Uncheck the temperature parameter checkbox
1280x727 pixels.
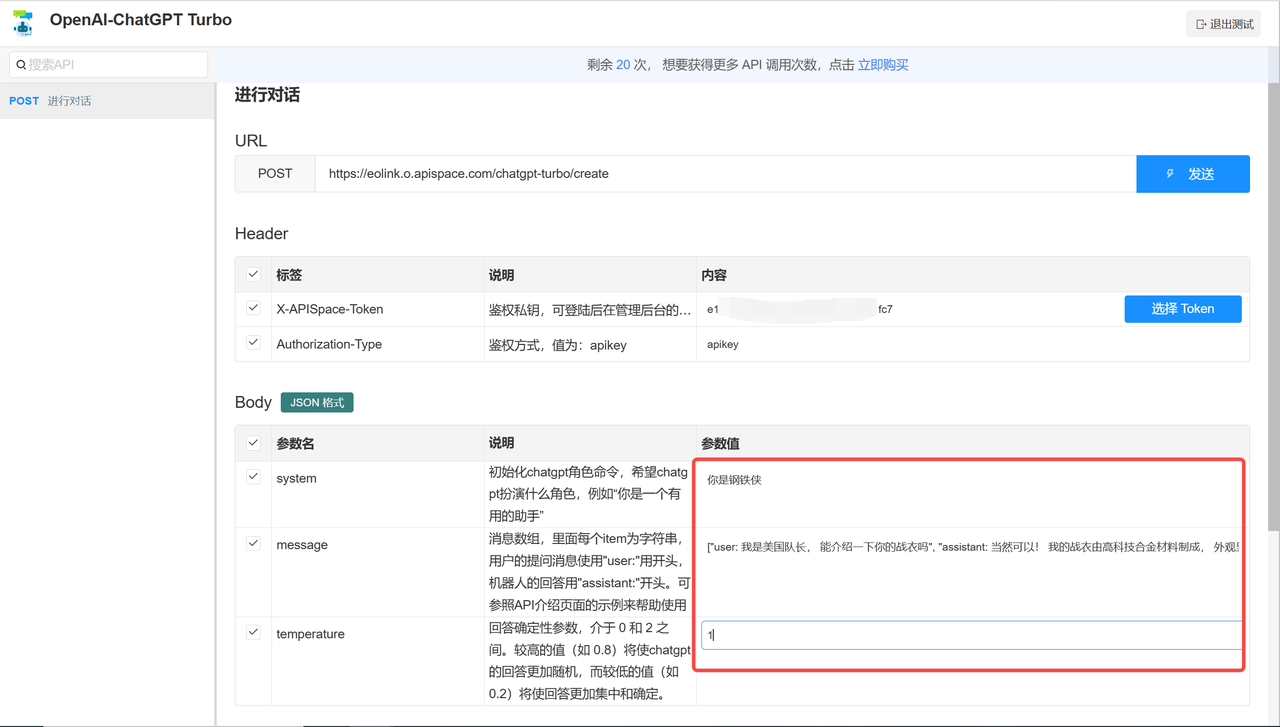pos(253,633)
